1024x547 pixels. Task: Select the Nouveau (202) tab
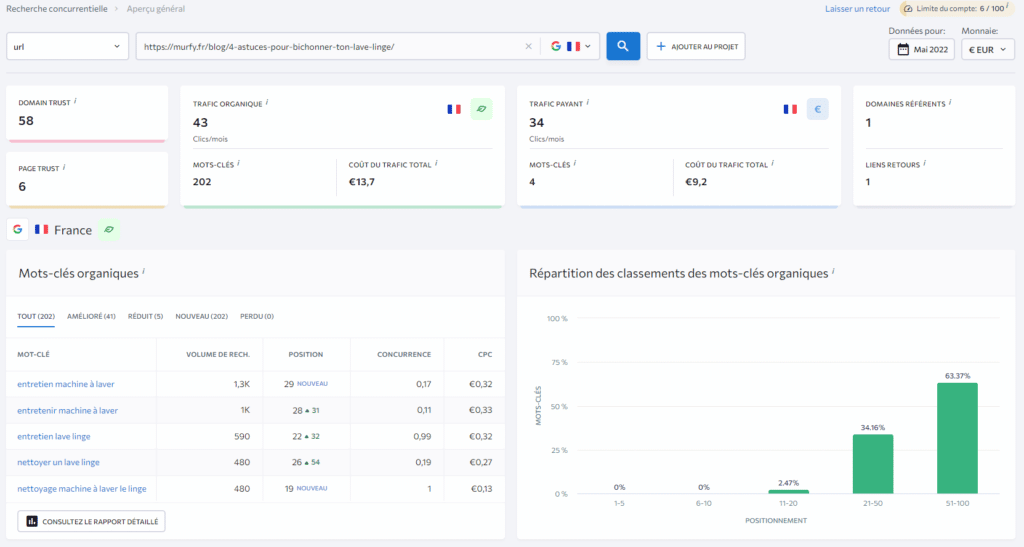(201, 316)
